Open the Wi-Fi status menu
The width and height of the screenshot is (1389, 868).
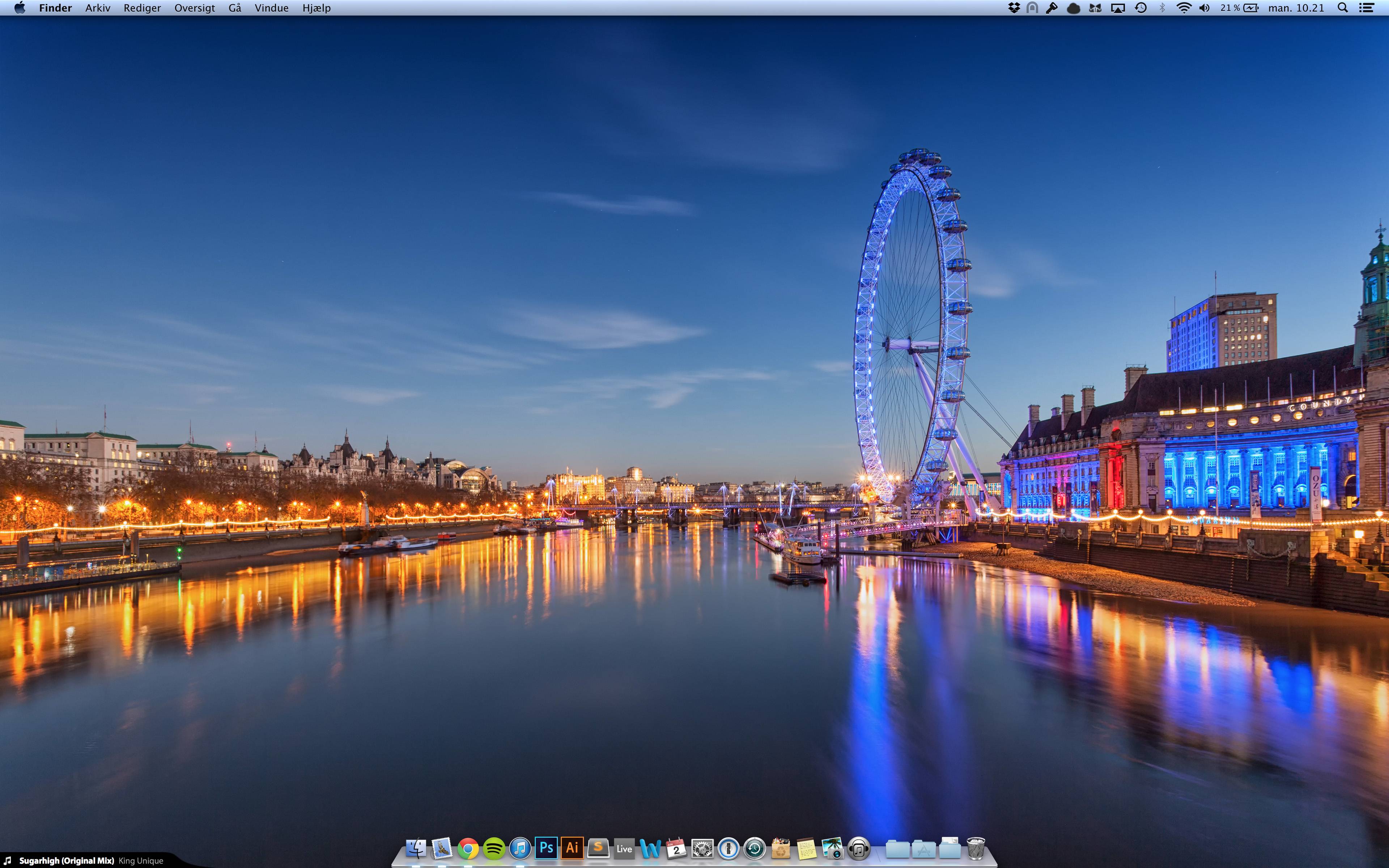point(1184,8)
